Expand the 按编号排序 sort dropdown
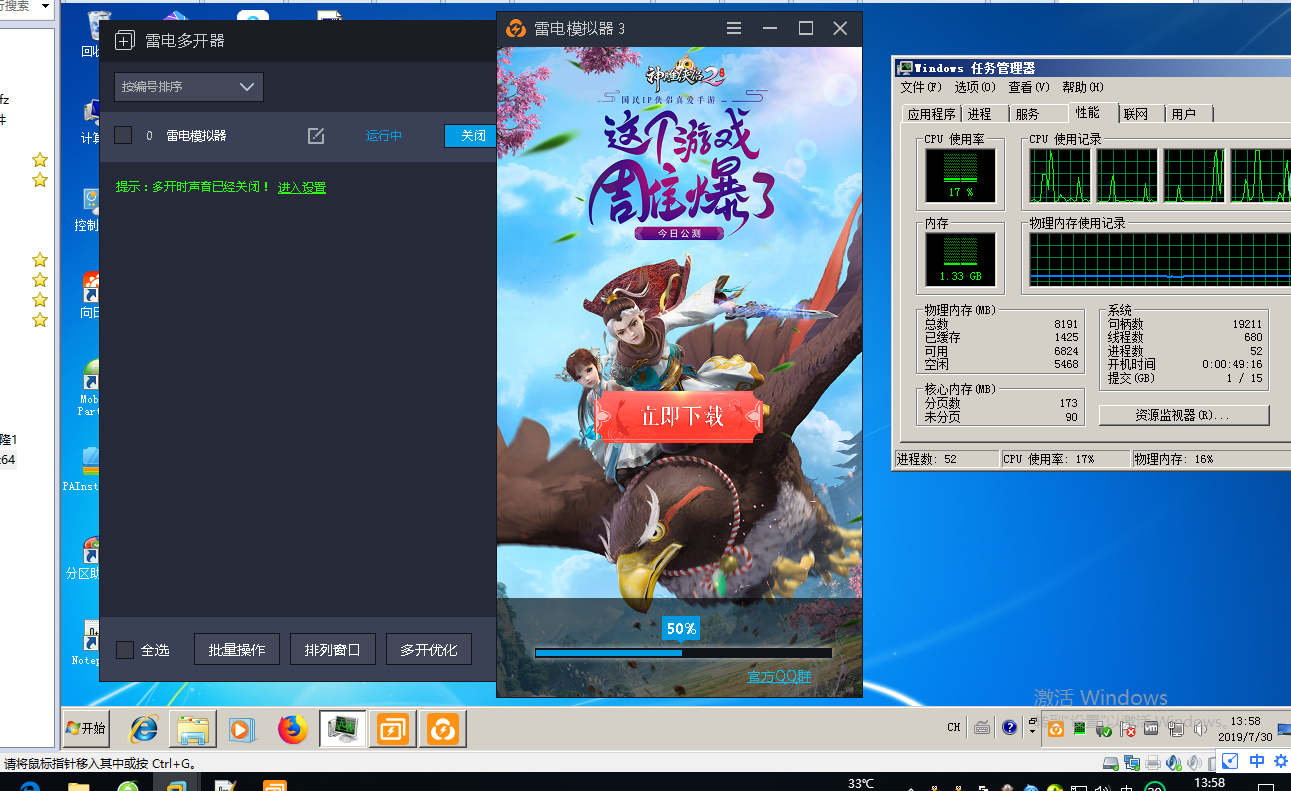The width and height of the screenshot is (1291, 791). pos(188,87)
